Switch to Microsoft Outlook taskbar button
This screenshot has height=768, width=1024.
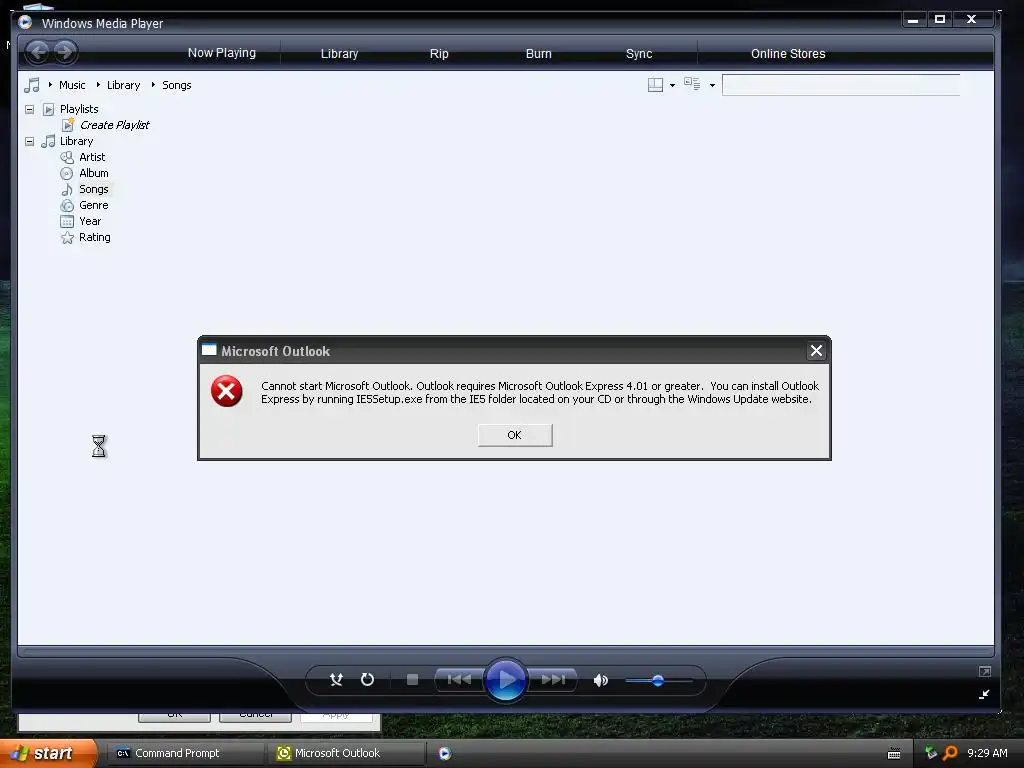[346, 753]
